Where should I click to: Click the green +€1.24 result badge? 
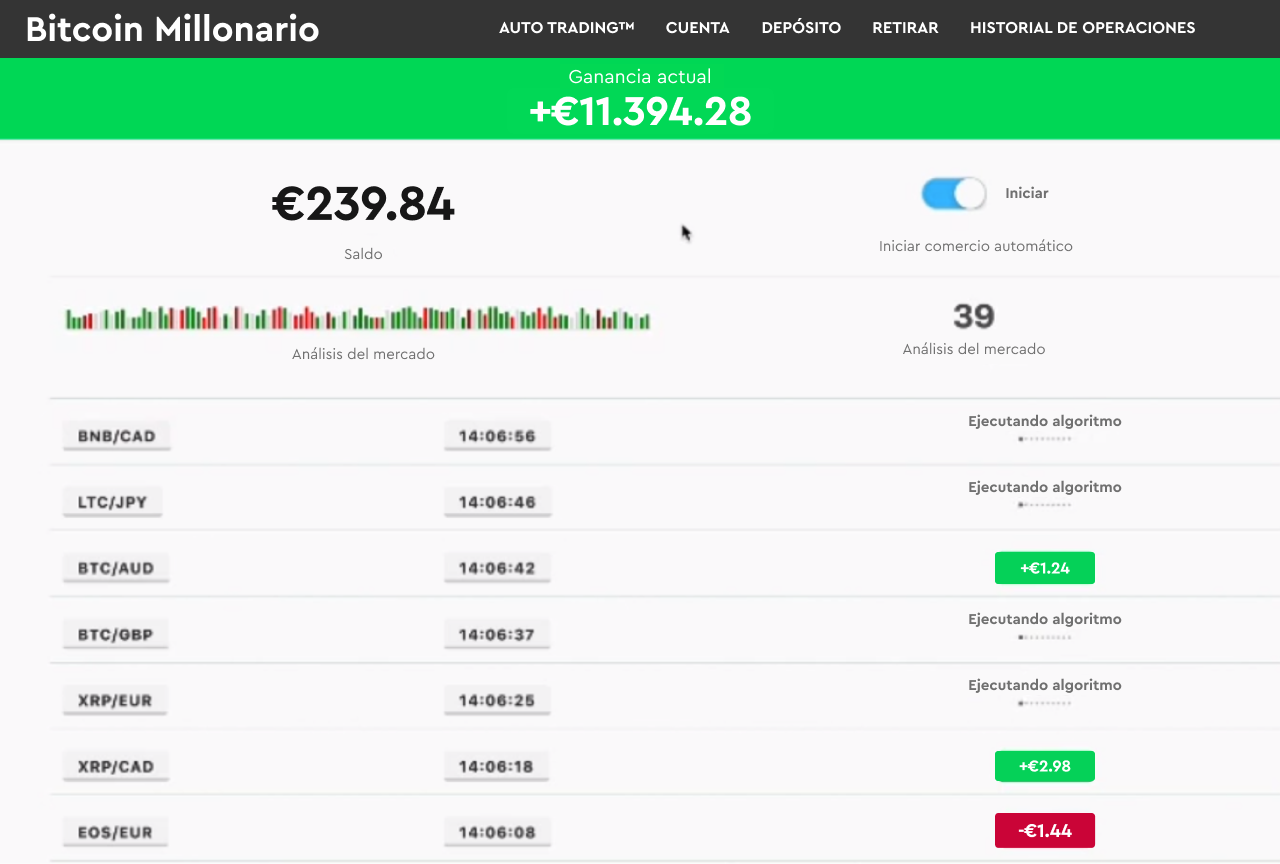click(1045, 568)
